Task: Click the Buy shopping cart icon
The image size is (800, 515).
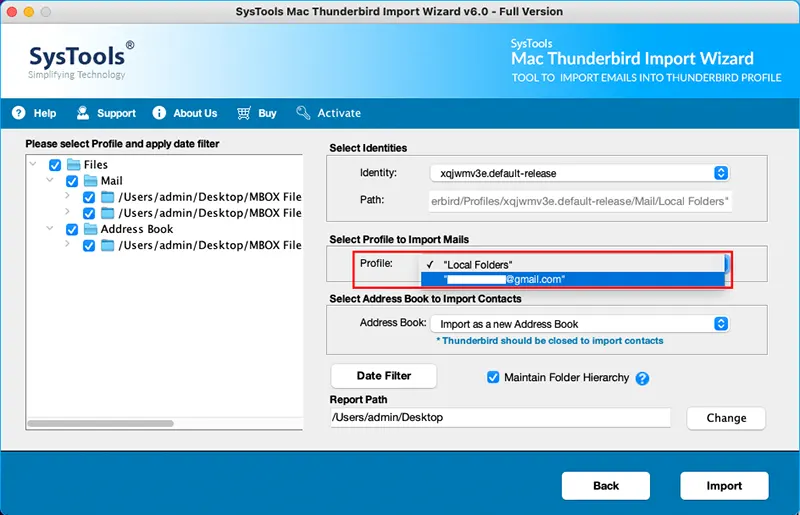Action: pos(244,113)
